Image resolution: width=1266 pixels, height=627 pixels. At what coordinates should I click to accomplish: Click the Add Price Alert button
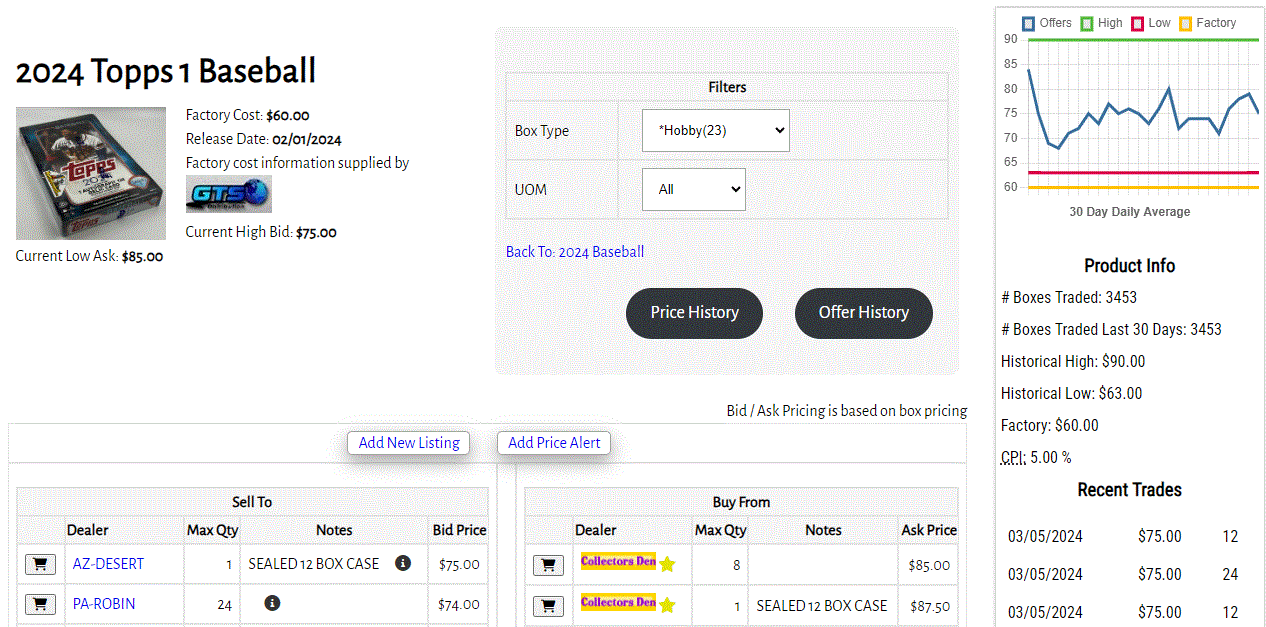pos(554,443)
